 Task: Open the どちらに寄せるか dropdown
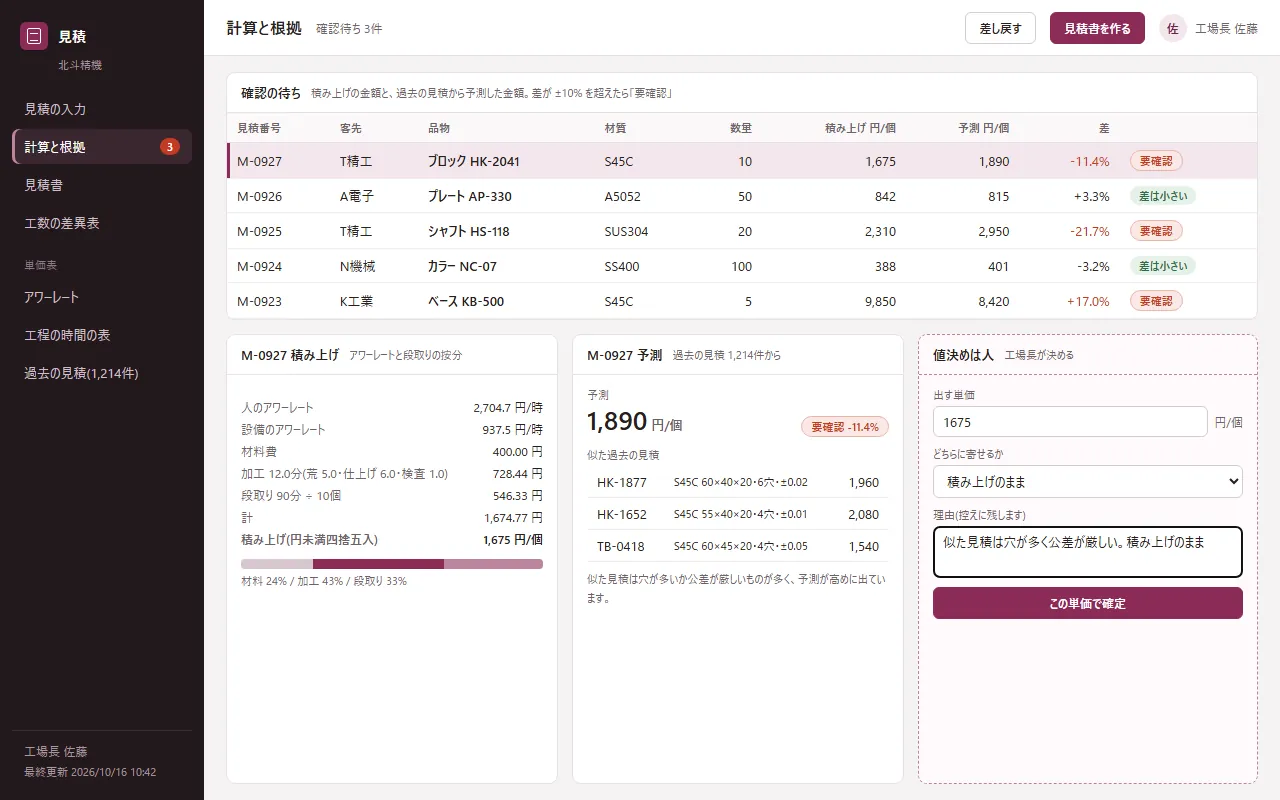(1088, 481)
